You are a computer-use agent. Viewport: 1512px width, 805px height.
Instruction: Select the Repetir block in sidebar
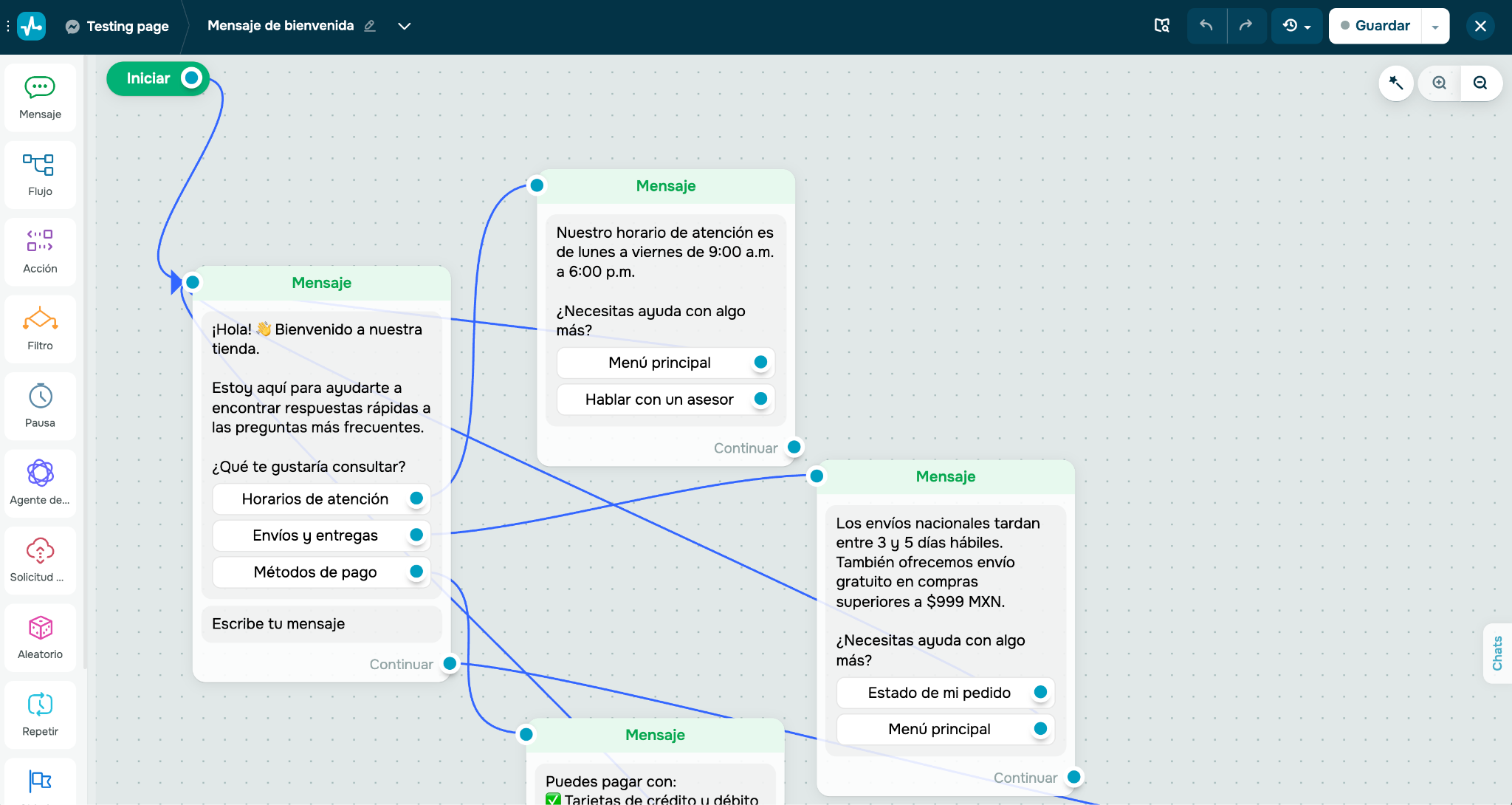40,716
